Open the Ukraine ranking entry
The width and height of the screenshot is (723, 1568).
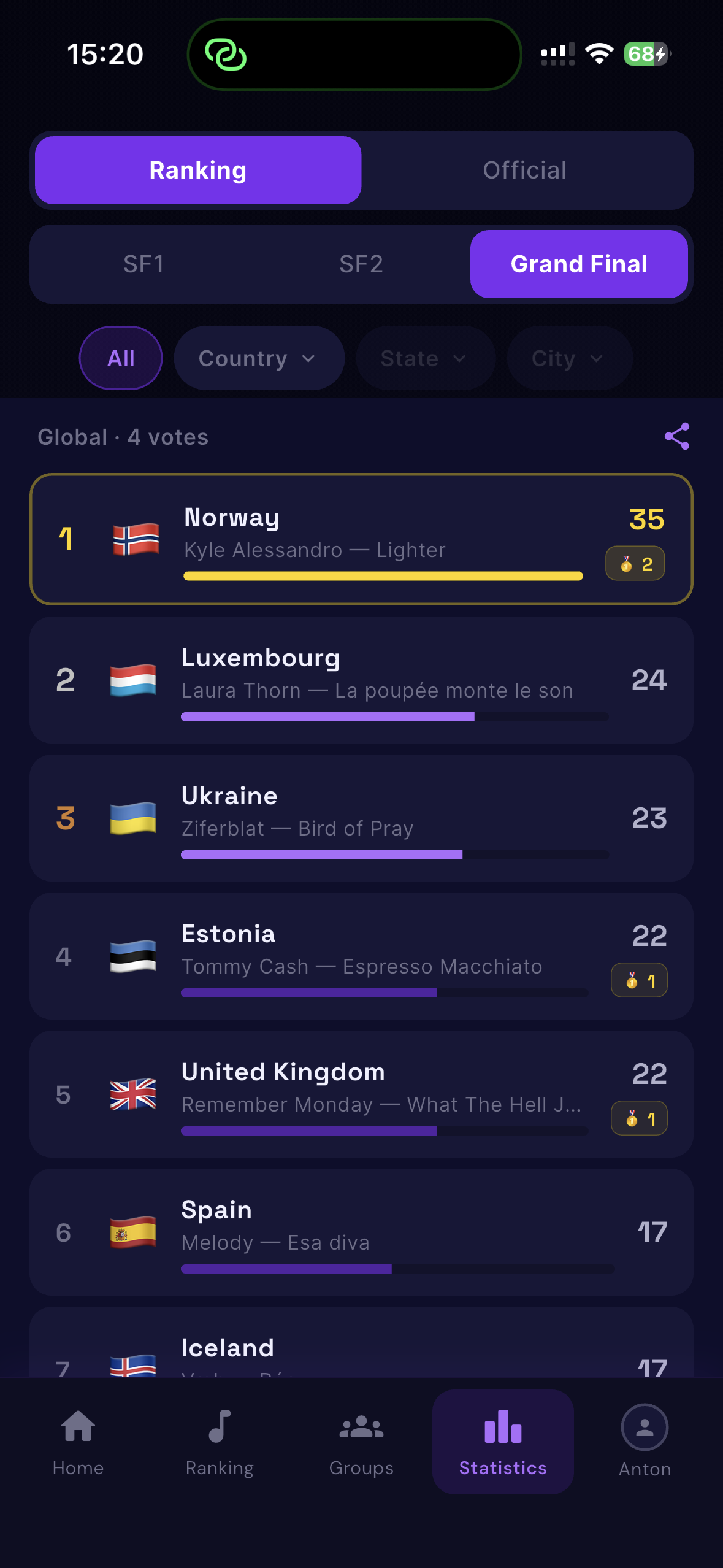click(361, 818)
